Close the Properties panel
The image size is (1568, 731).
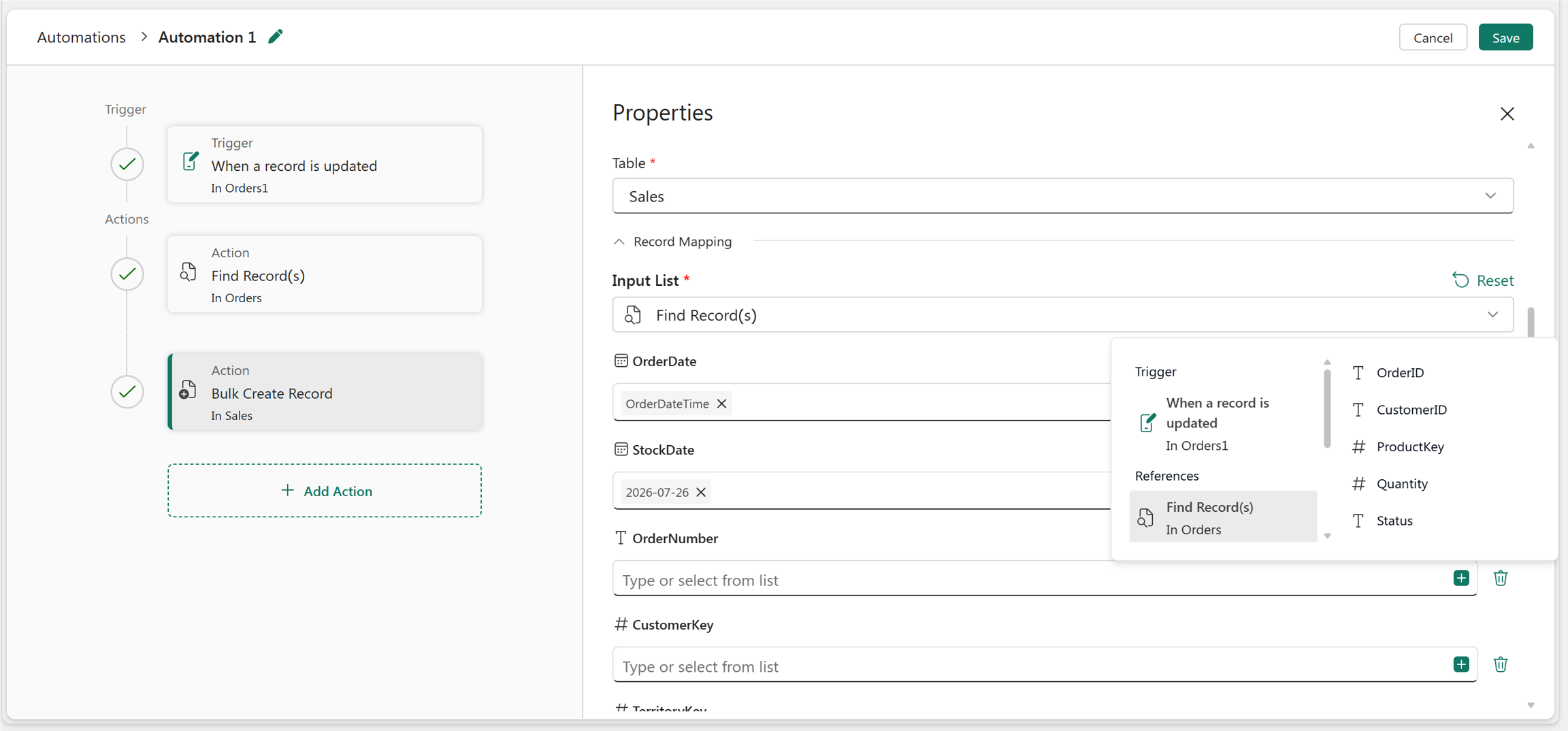[x=1507, y=114]
